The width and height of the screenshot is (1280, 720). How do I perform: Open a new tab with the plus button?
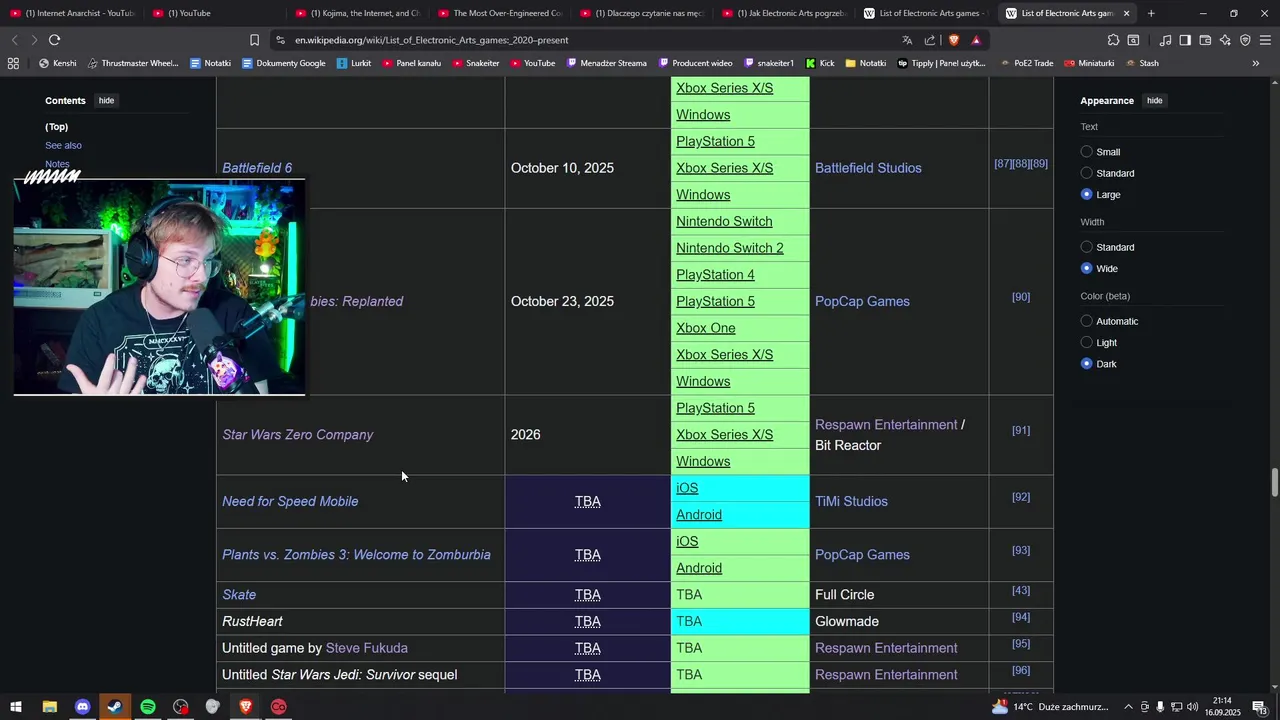tap(1151, 13)
